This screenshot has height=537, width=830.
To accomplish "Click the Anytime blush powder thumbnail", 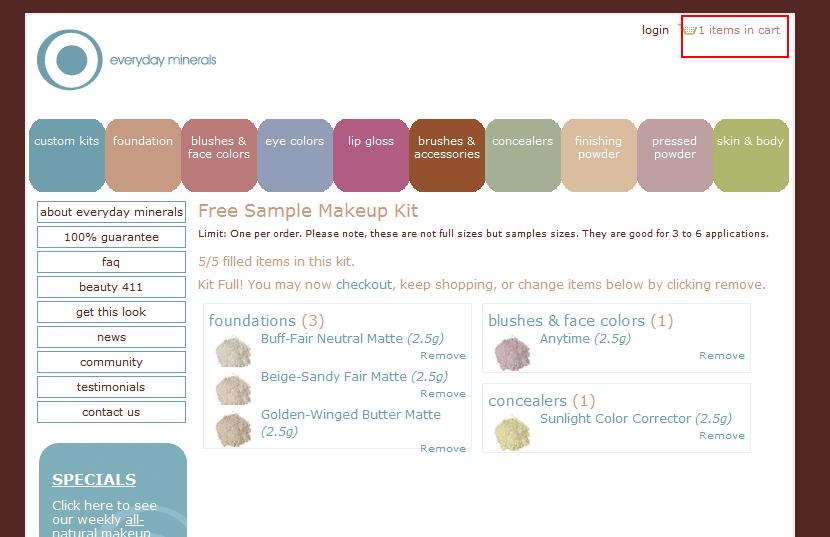I will 512,353.
